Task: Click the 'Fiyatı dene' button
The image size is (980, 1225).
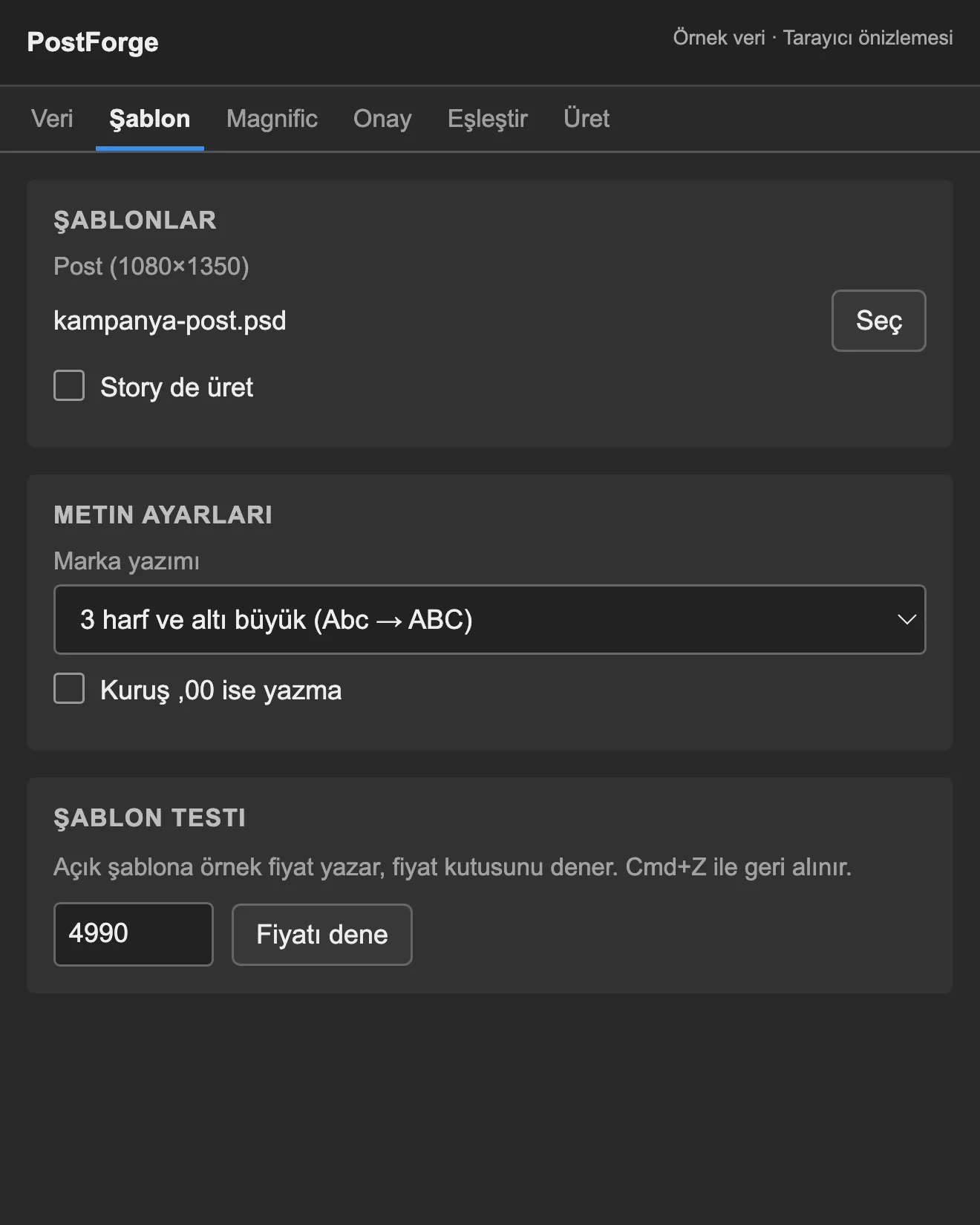Action: point(322,934)
